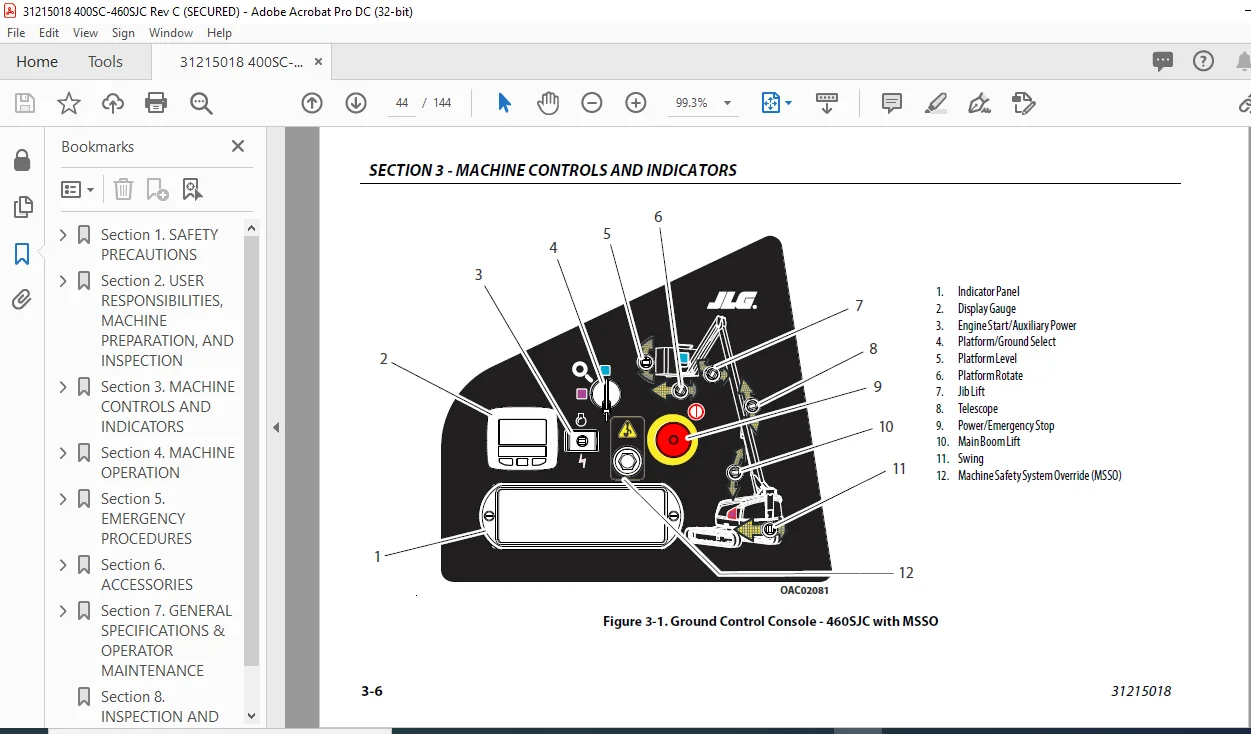The image size is (1251, 734).
Task: Open the Page Thumbnails sidebar icon
Action: [x=22, y=207]
